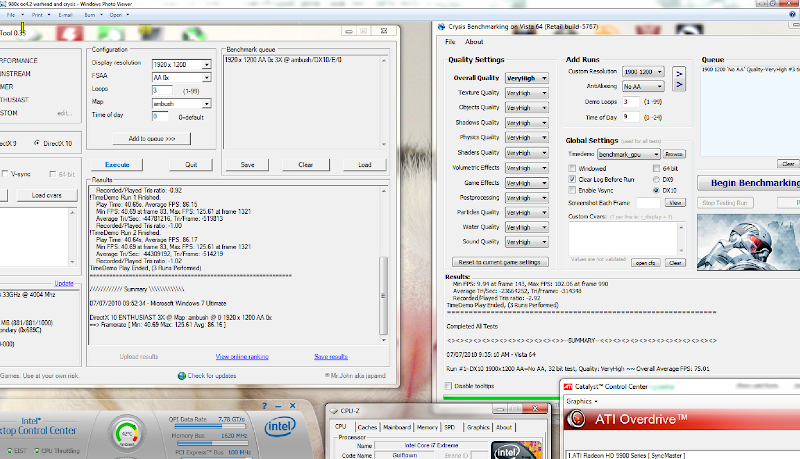Switch to the Mainboard tab in CPU-Z

[396, 427]
